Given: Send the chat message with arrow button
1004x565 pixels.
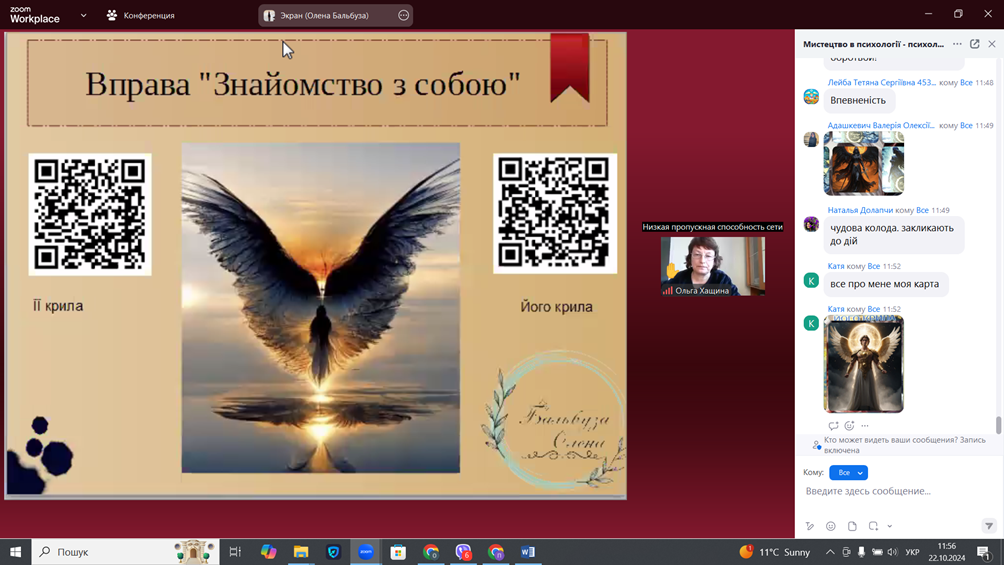Looking at the screenshot, I should pos(989,526).
